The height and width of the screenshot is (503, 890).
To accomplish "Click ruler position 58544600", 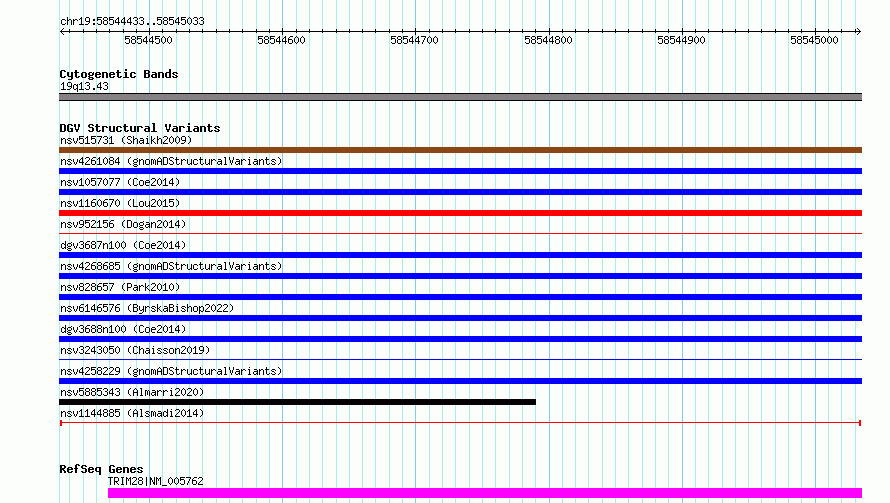I will [282, 40].
